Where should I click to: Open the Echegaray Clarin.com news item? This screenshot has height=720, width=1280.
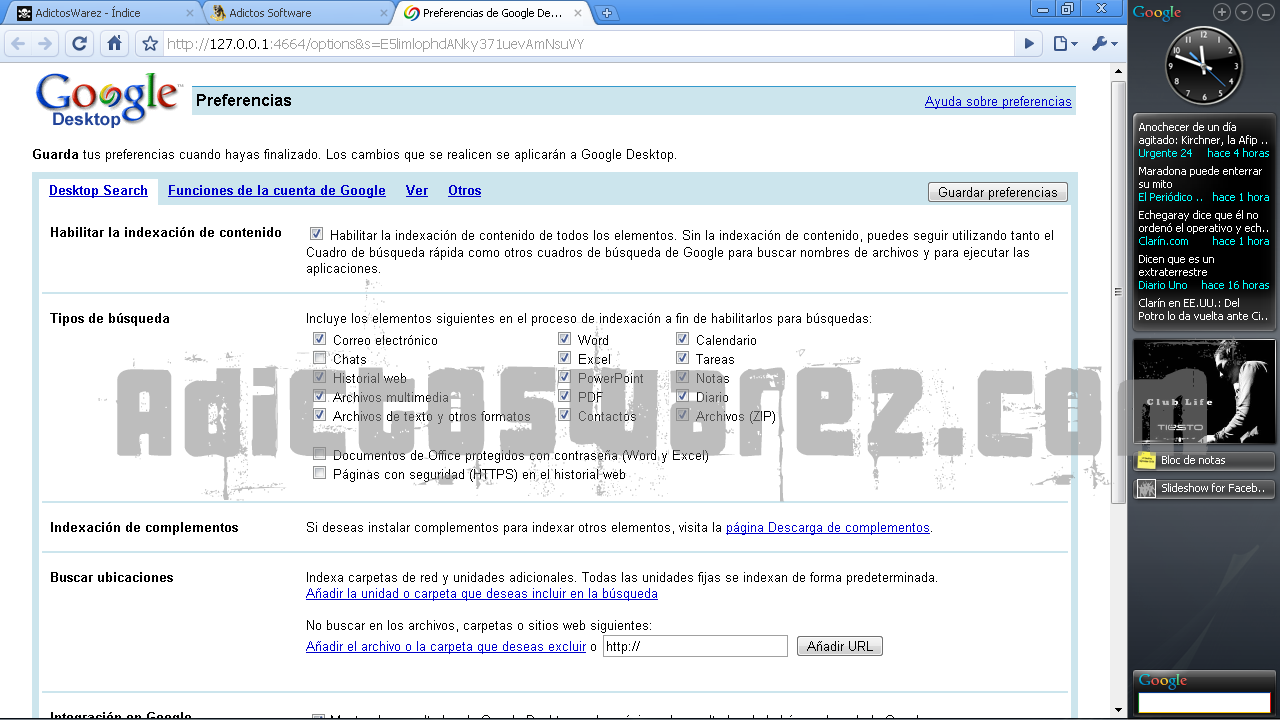1204,228
